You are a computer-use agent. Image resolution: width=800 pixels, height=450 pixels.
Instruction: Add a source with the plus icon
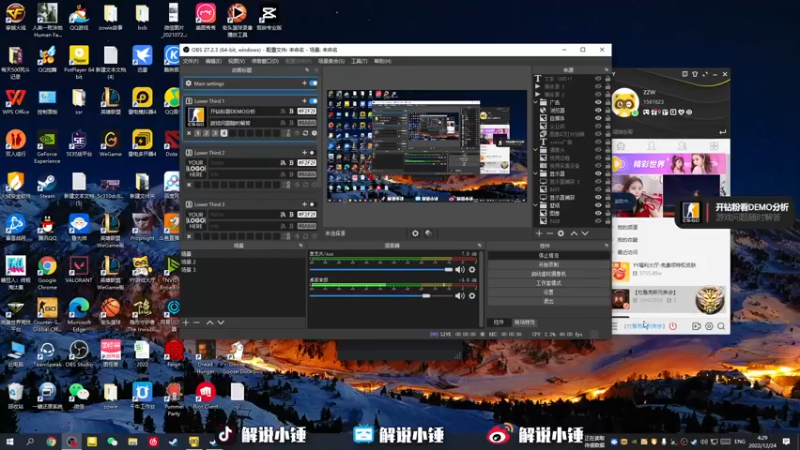(539, 233)
